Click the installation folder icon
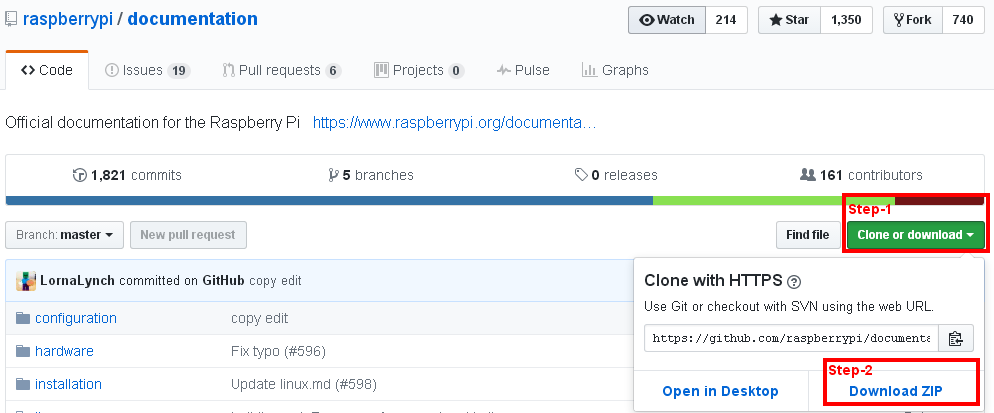This screenshot has width=994, height=413. [x=23, y=384]
